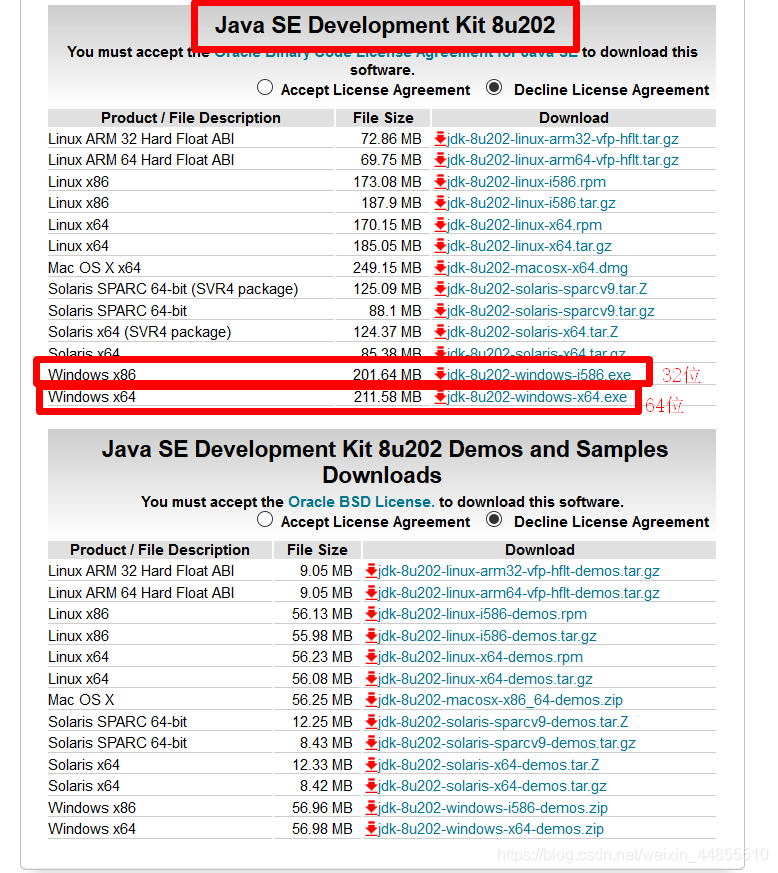Download jdk-8u202-linux-i586.rpm
This screenshot has width=778, height=873.
coord(526,182)
